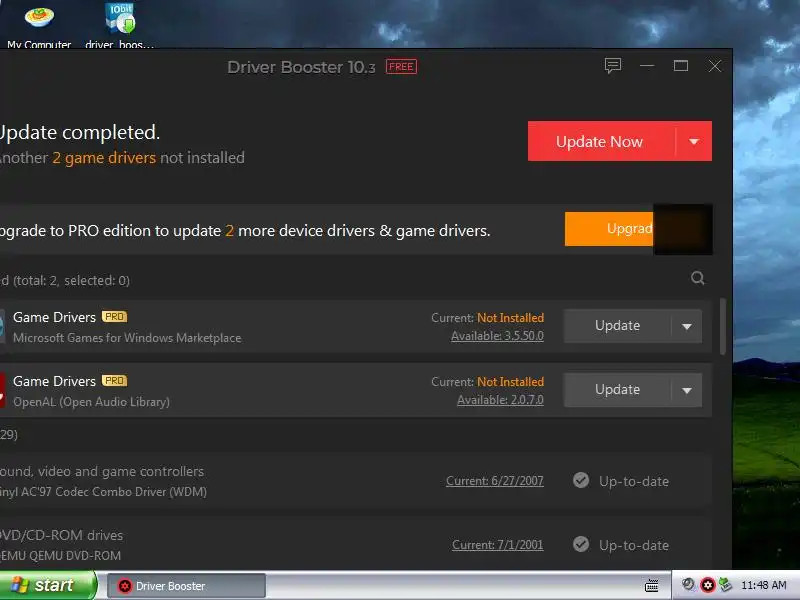
Task: Click the 'Update completed.' heading
Action: click(80, 133)
